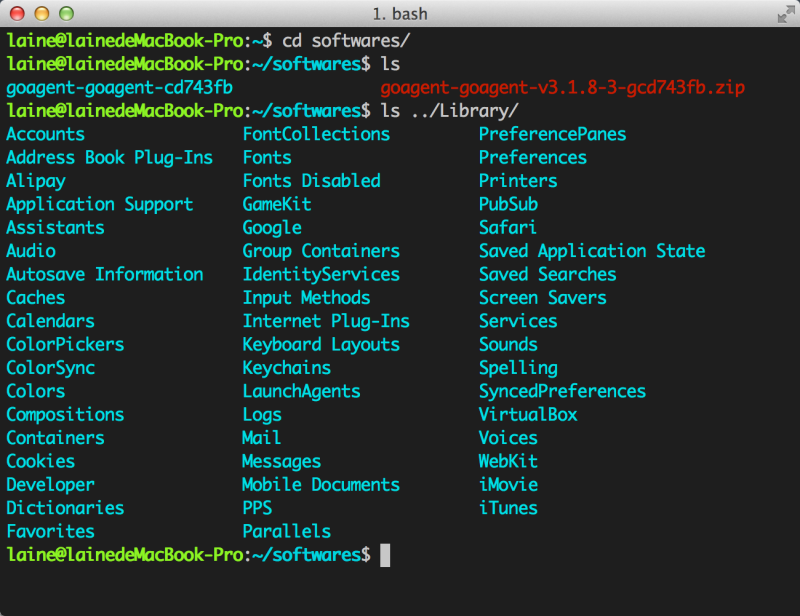Click 'Autosave Information' in the first column
The height and width of the screenshot is (616, 800).
coord(104,274)
